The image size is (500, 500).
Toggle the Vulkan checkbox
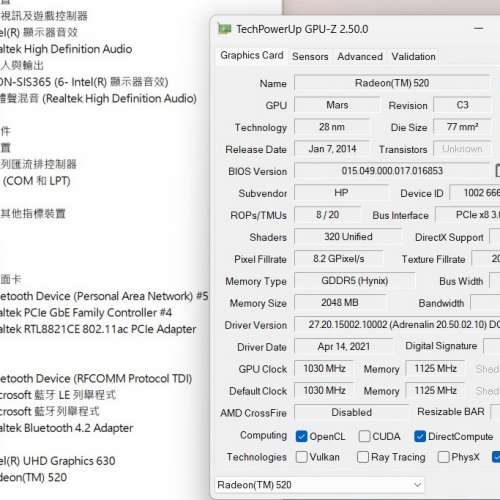point(301,457)
